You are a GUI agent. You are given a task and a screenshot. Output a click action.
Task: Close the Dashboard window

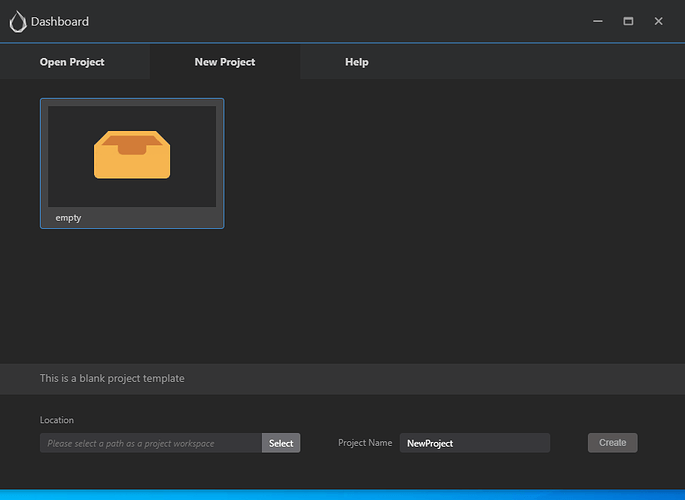658,21
